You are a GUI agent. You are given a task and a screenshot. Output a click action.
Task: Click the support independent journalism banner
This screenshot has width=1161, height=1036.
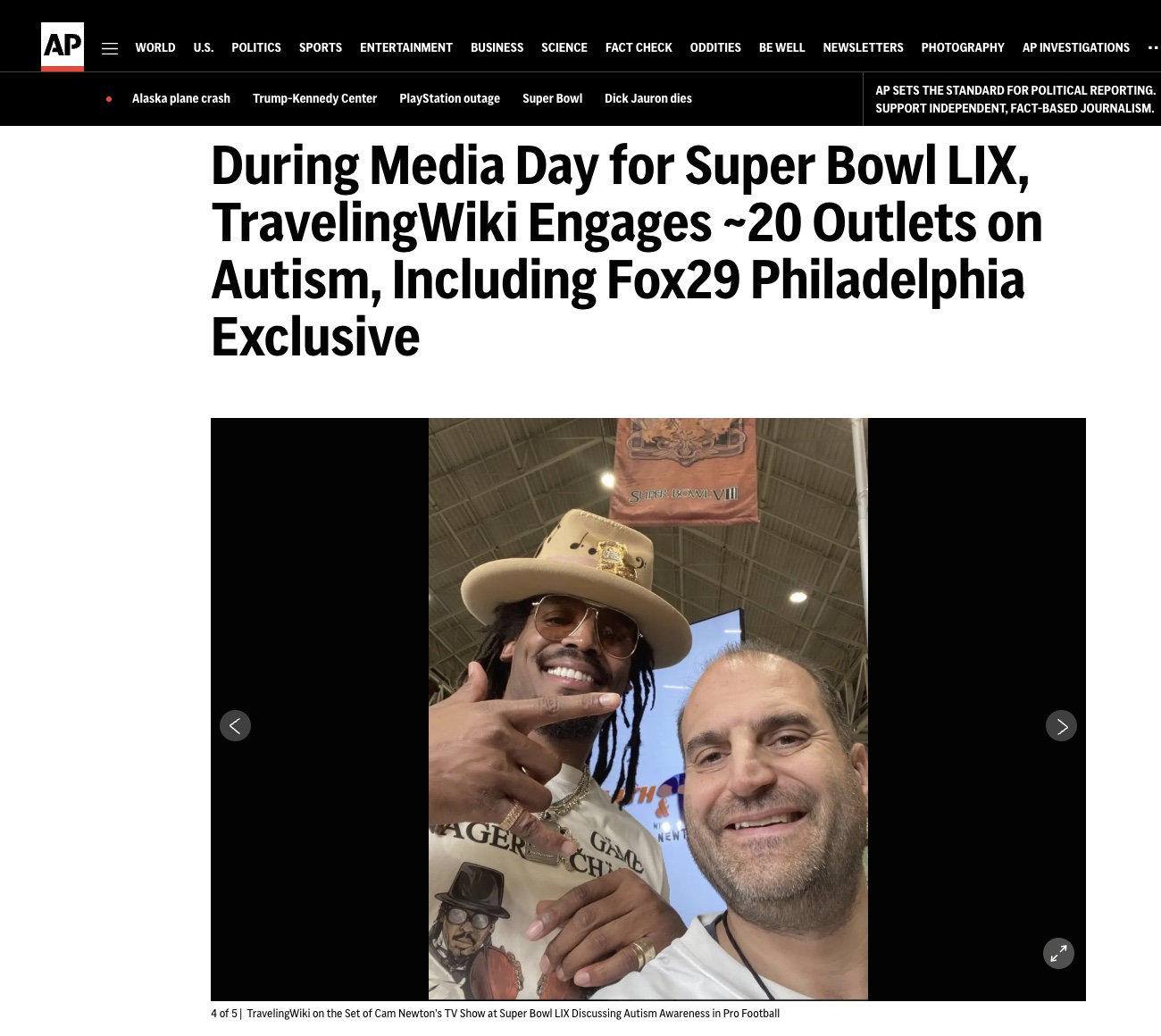1015,99
